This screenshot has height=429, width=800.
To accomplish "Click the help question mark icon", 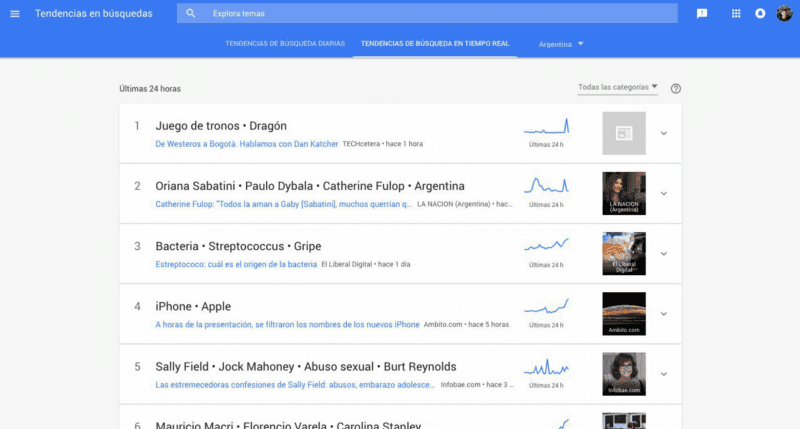I will point(676,88).
